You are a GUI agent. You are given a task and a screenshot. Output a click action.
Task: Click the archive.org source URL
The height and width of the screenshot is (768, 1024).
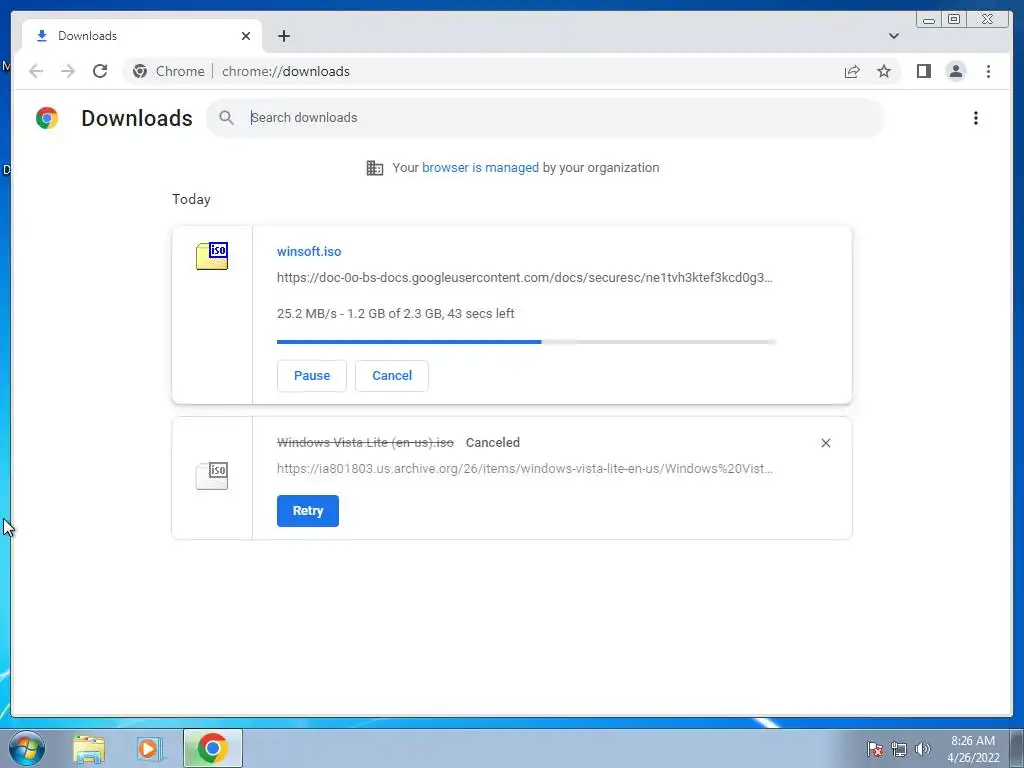[524, 468]
